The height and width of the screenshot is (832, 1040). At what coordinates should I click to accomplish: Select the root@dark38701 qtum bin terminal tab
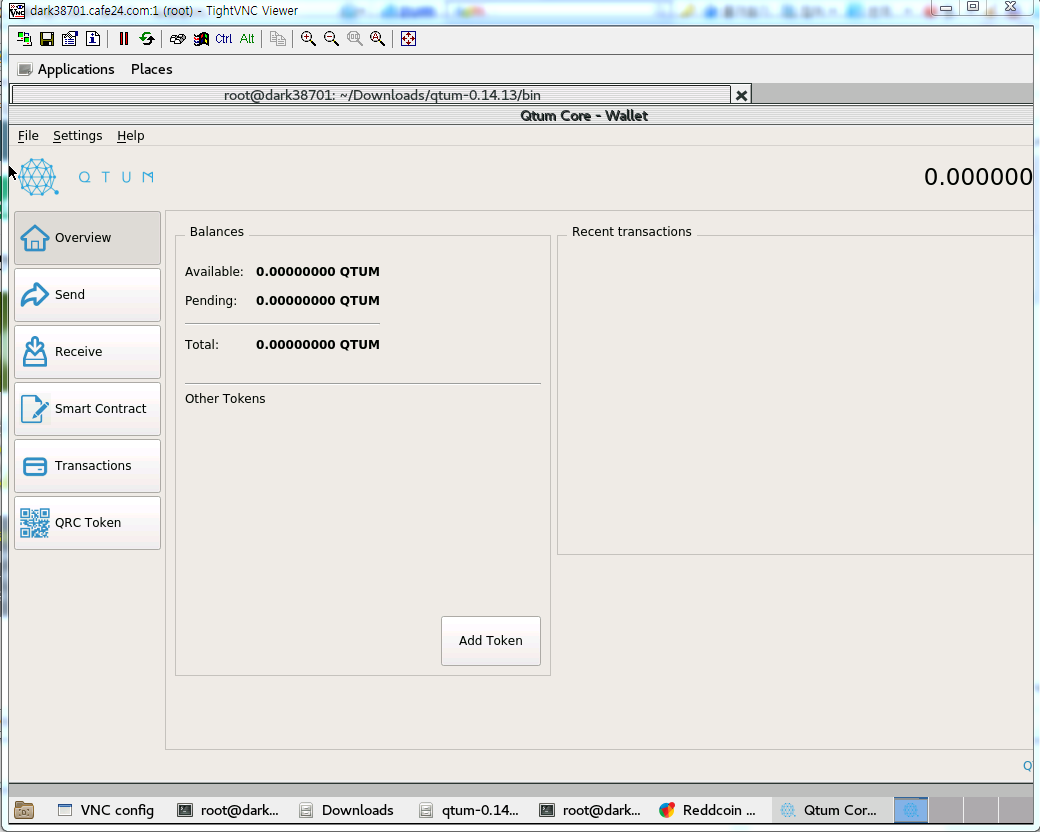(x=371, y=95)
